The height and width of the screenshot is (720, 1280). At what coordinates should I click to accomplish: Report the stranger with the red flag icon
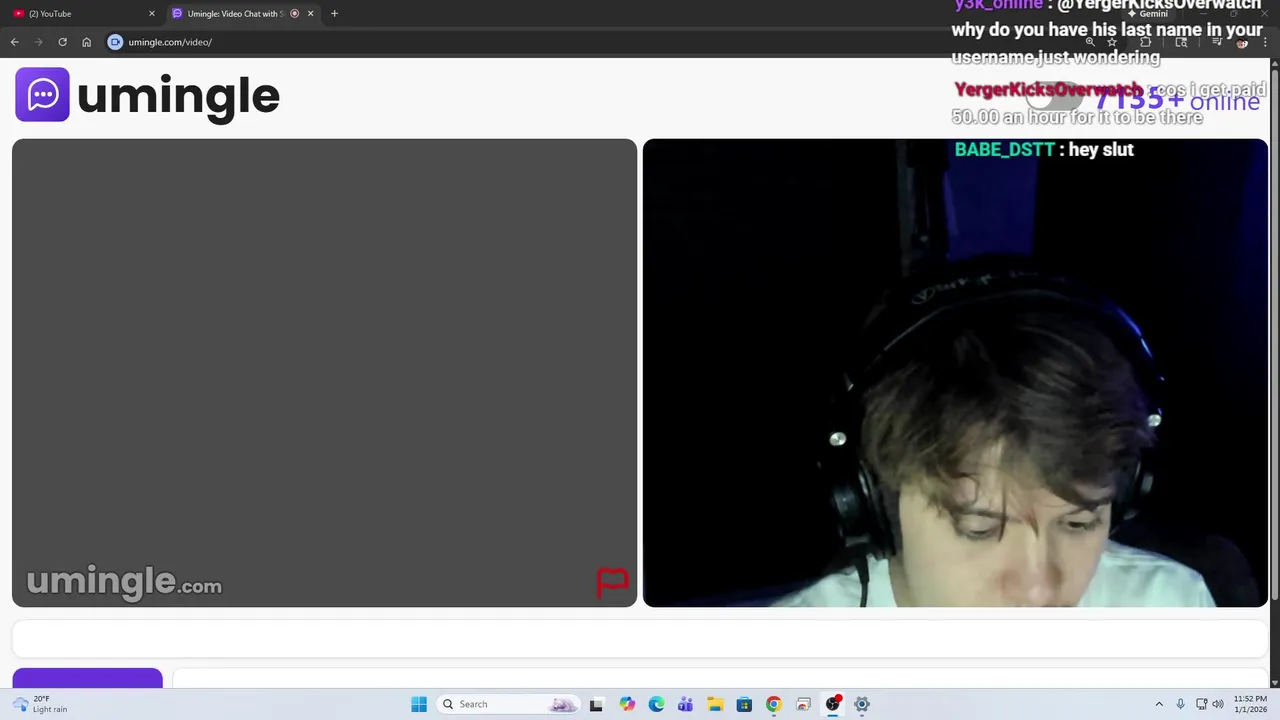coord(612,581)
